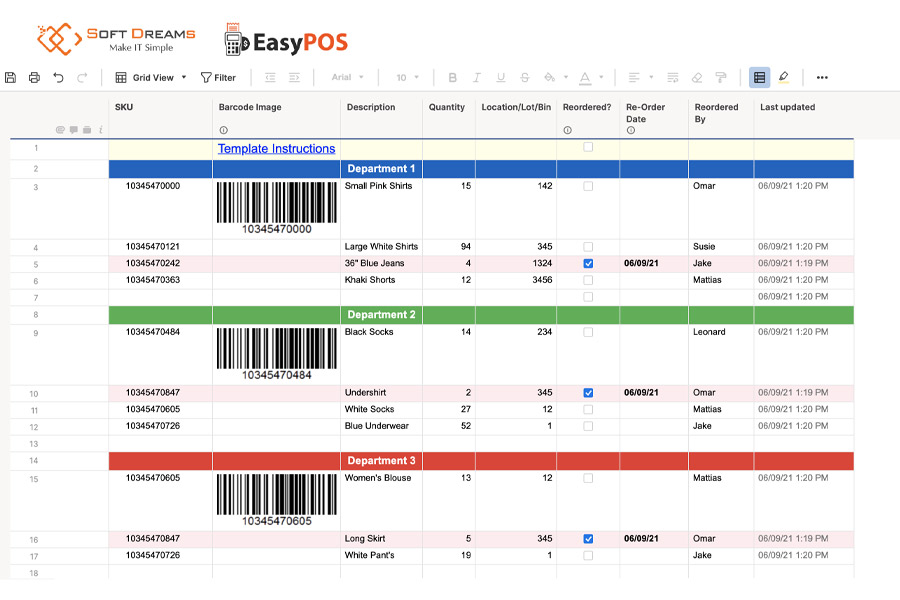Select the fill color bucket icon
Screen dimensions: 900x600
click(549, 77)
